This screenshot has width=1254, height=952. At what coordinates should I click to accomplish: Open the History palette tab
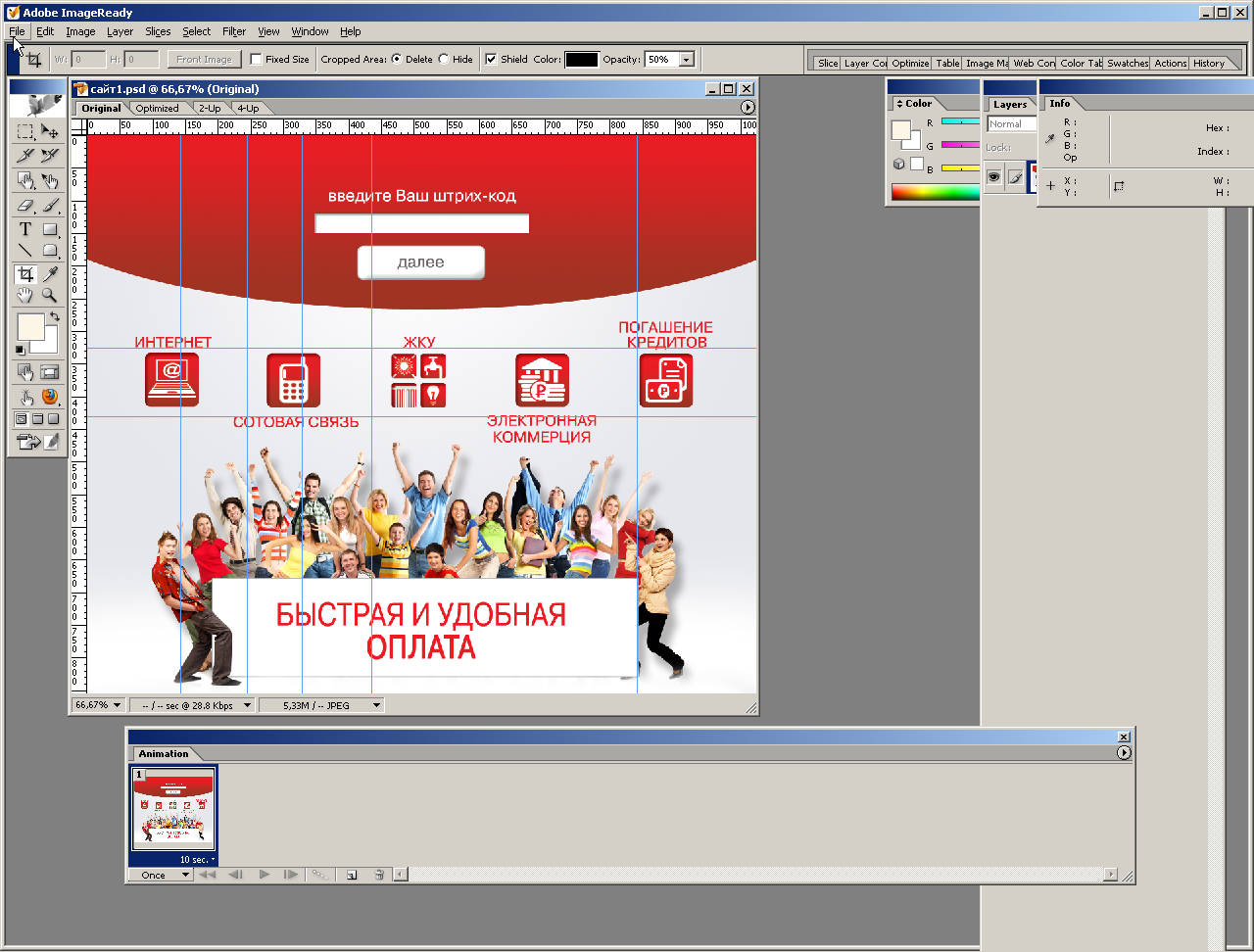coord(1209,63)
